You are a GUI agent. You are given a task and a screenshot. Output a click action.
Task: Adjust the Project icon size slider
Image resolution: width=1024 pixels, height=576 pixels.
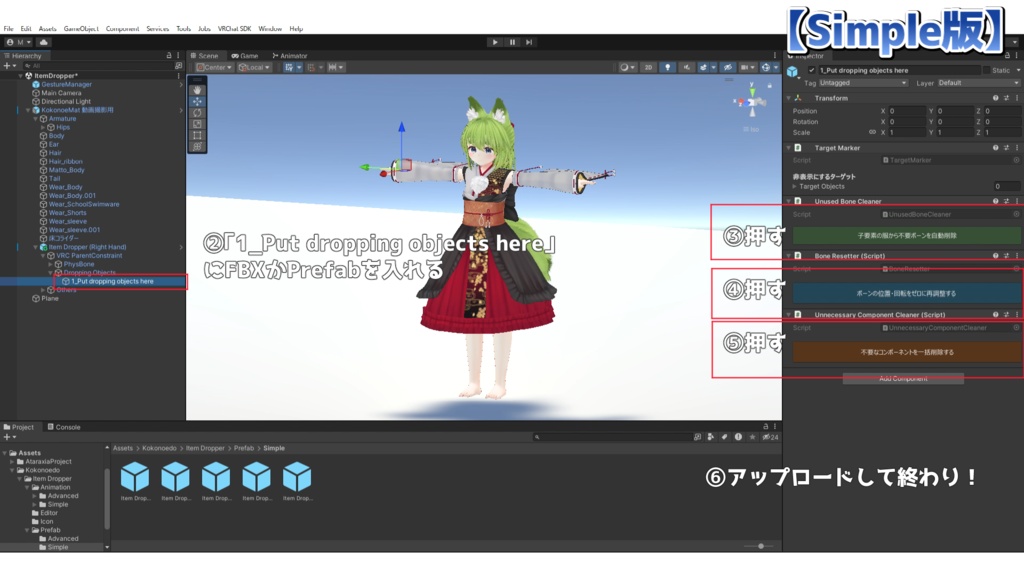click(x=760, y=546)
